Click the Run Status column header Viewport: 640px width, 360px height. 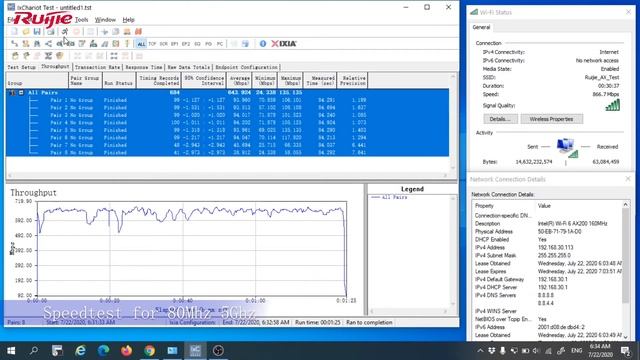tap(119, 80)
